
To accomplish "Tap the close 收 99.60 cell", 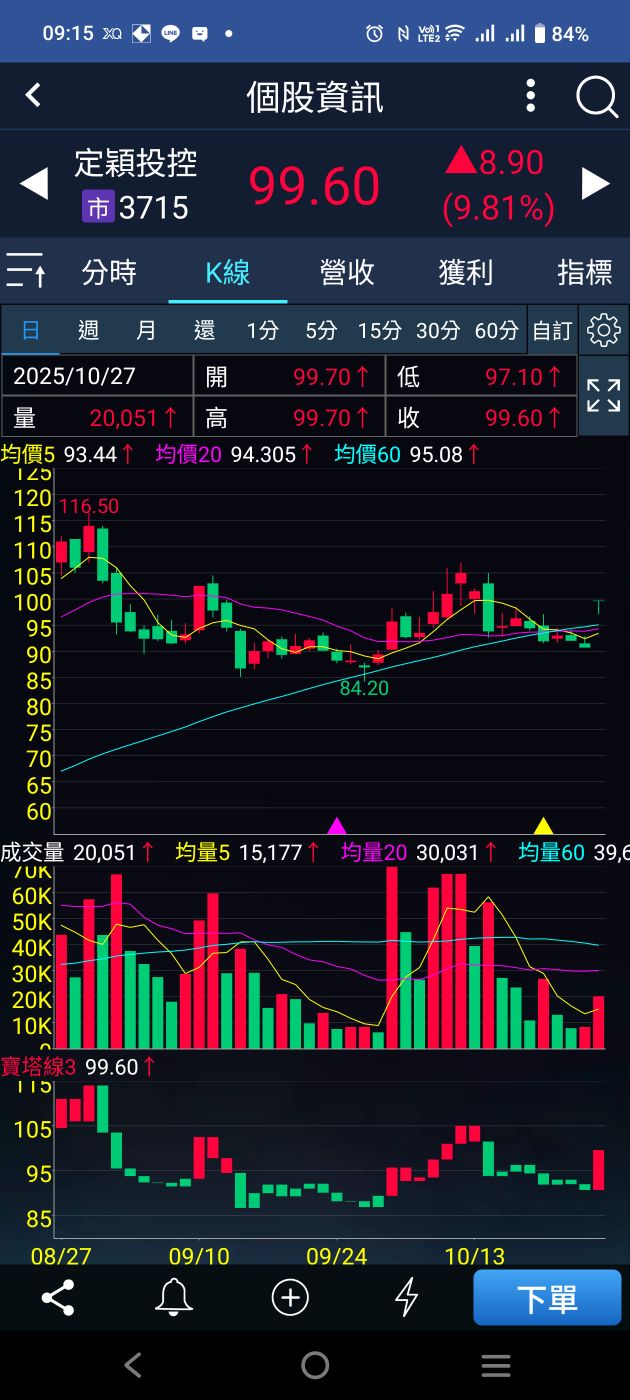I will (x=480, y=417).
